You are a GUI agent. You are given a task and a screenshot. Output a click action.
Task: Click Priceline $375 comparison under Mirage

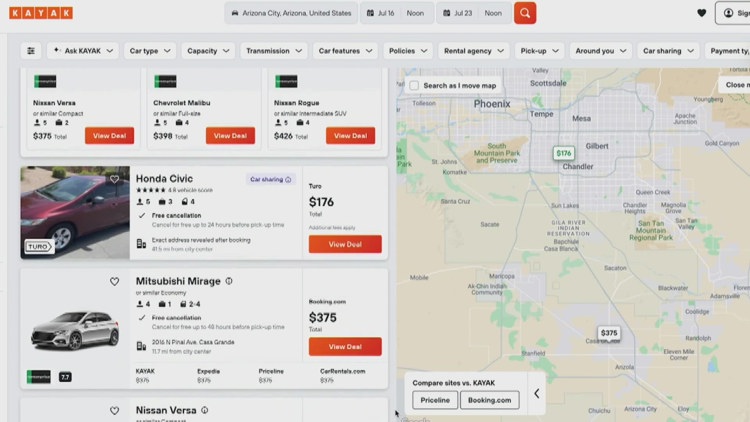click(x=271, y=376)
